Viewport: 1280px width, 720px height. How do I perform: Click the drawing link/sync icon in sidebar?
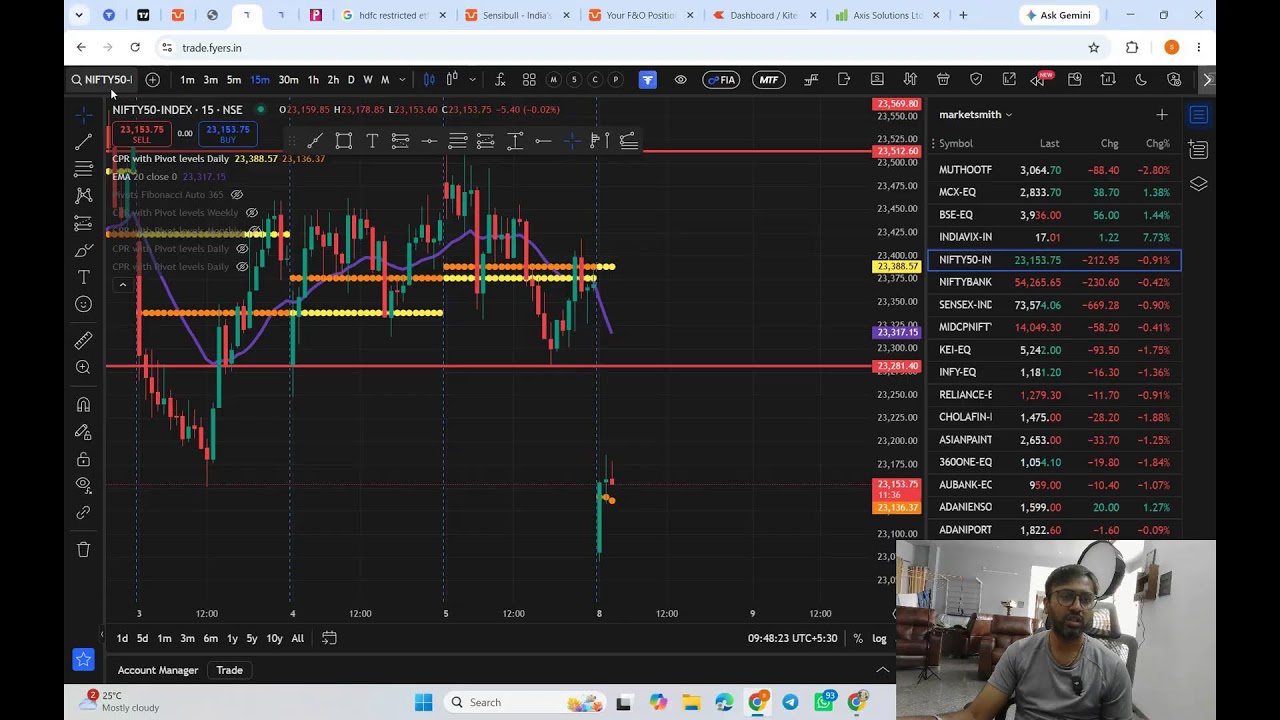pos(84,513)
